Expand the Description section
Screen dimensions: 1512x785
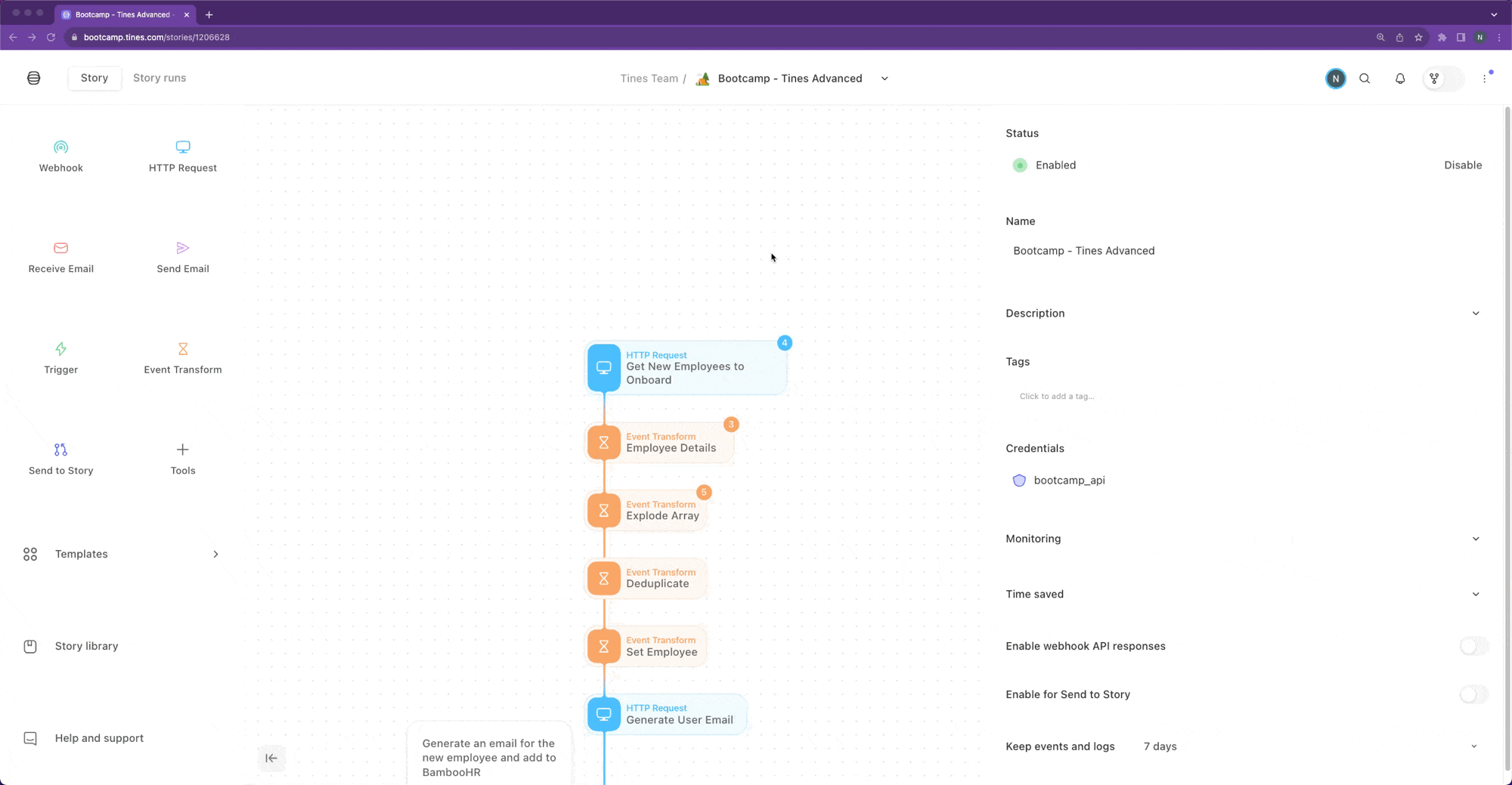1243,313
